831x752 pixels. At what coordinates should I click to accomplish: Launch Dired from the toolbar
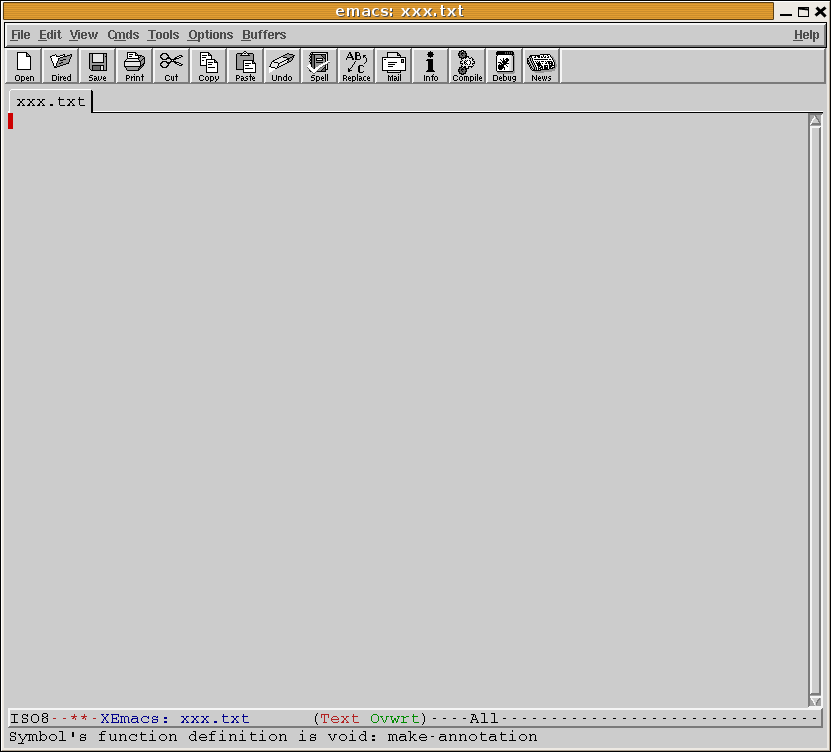(61, 66)
